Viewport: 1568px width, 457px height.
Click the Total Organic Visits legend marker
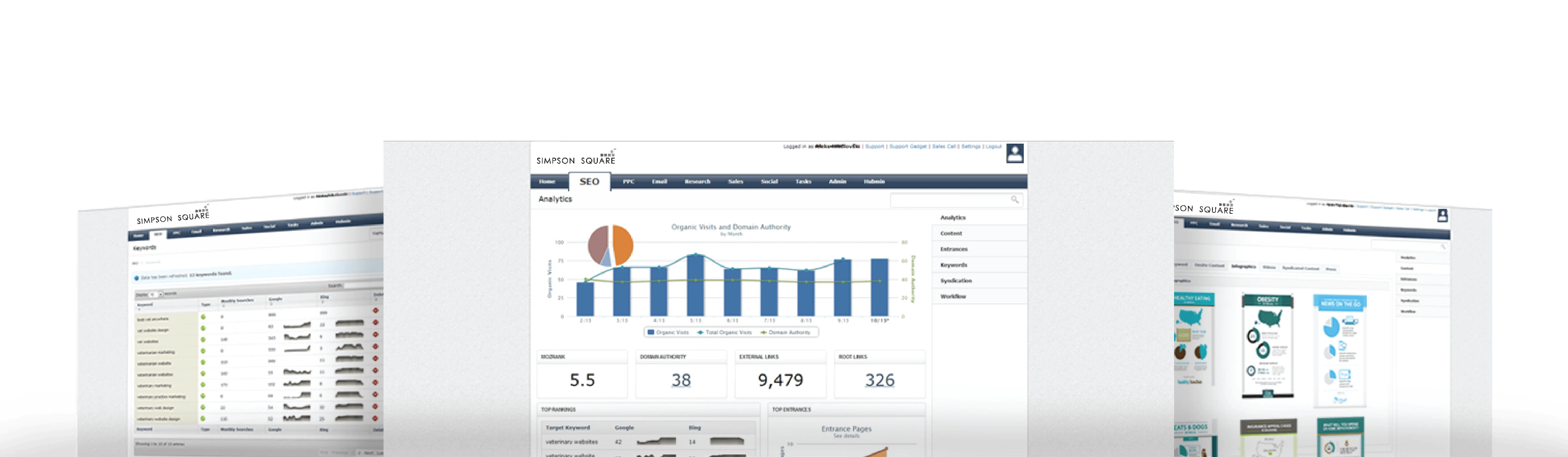pyautogui.click(x=700, y=332)
